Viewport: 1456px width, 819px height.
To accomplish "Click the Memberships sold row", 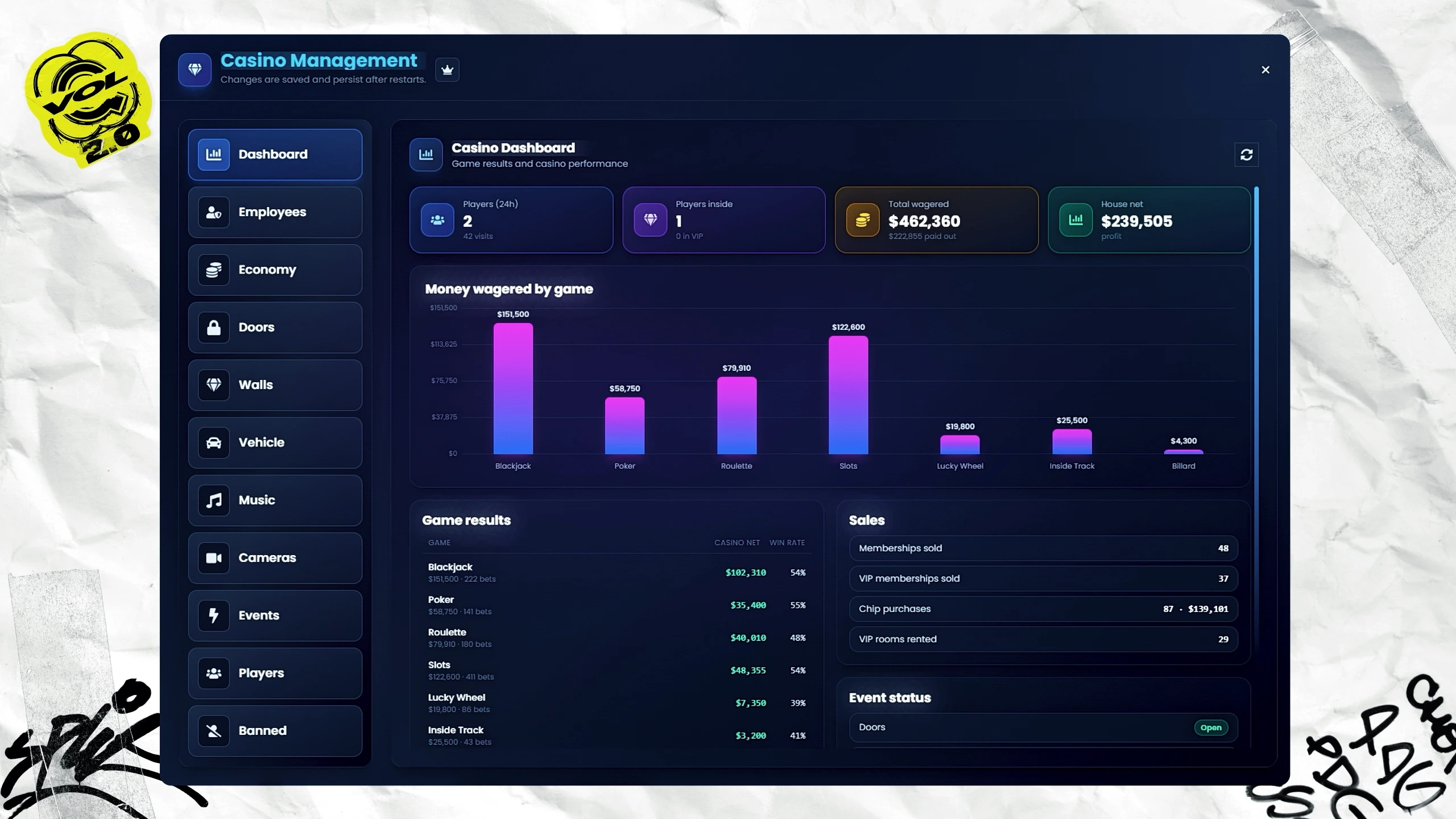I will tap(1043, 548).
